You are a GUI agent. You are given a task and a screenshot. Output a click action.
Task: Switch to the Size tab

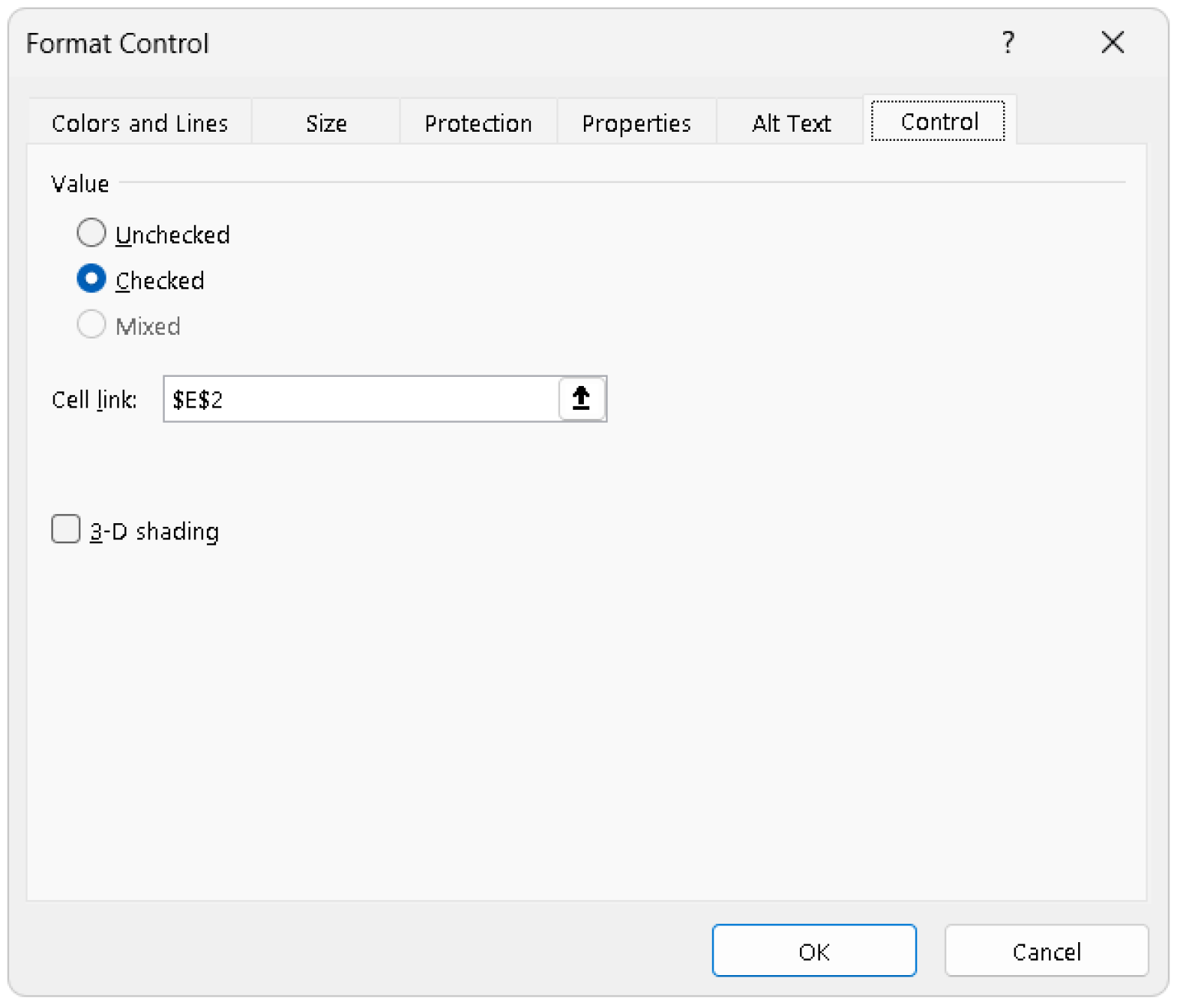pyautogui.click(x=326, y=123)
